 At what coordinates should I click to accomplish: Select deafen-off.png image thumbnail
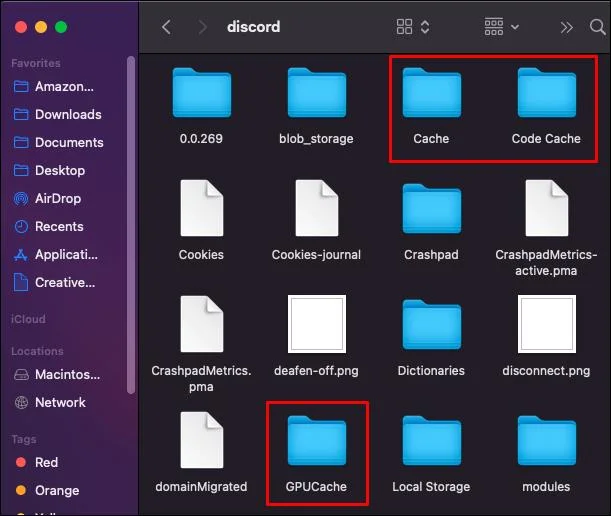[316, 324]
